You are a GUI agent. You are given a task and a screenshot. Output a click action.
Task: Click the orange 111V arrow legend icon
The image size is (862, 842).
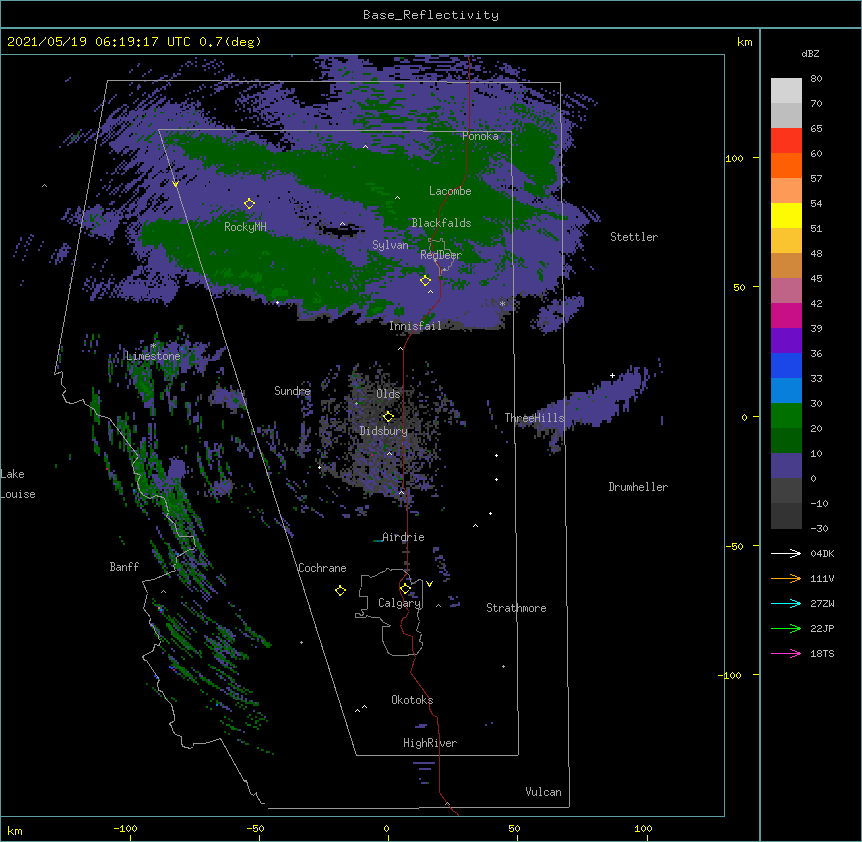pos(786,578)
